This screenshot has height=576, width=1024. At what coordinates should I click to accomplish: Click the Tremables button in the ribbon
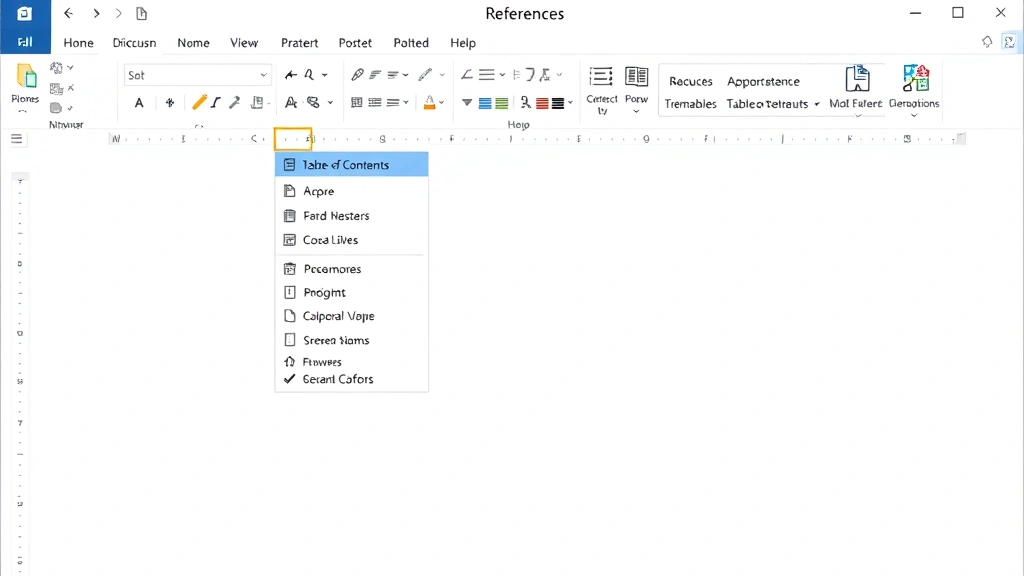point(690,103)
